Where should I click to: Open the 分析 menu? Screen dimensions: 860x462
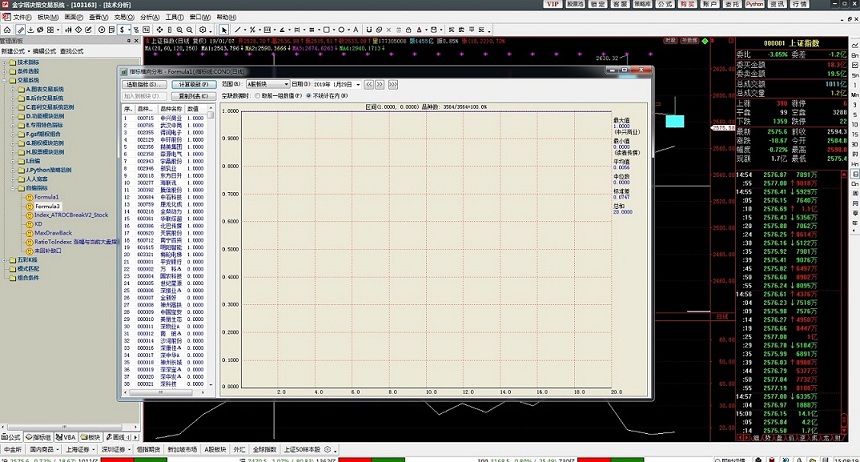pyautogui.click(x=150, y=18)
